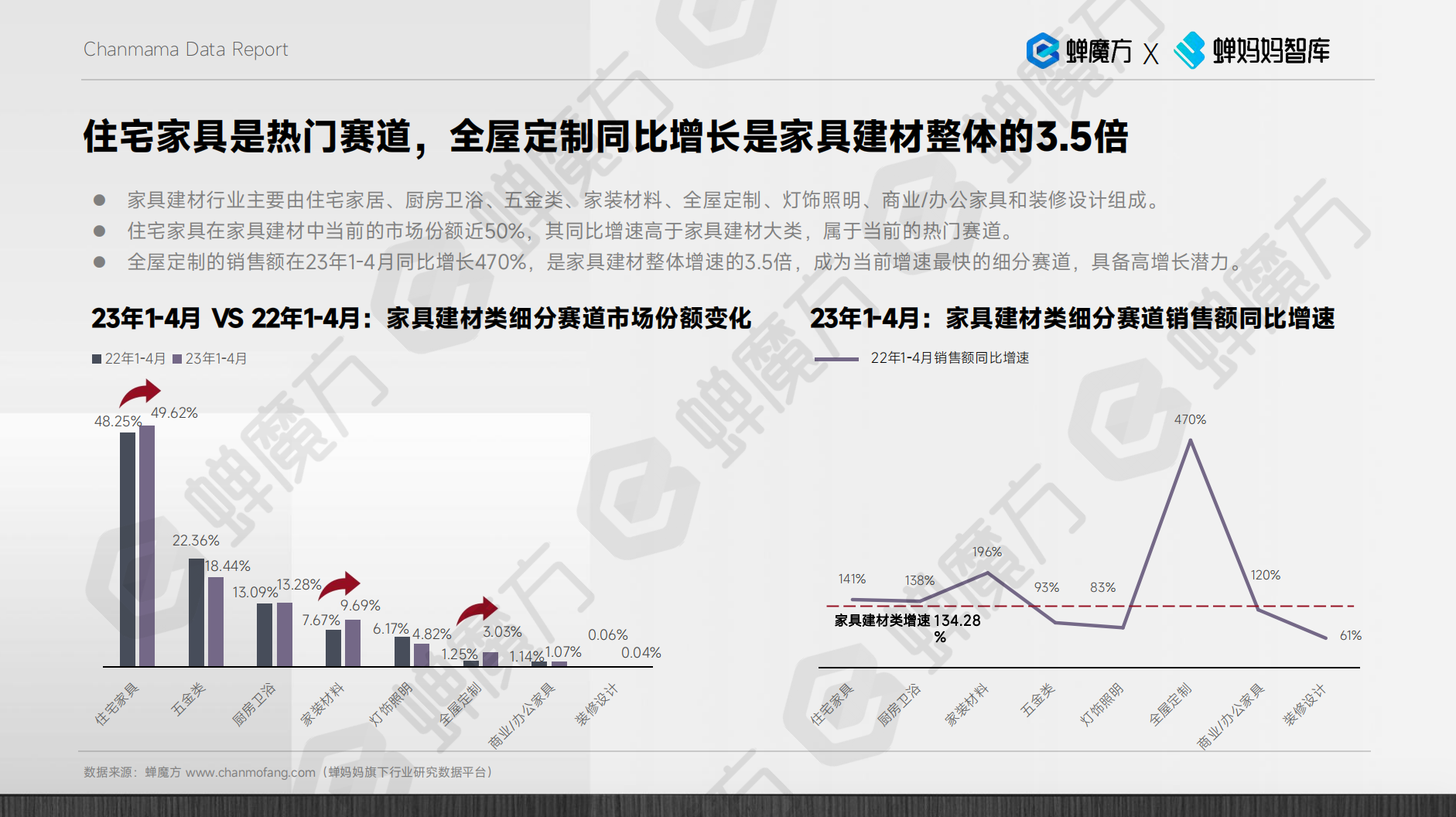Screen dimensions: 1456x817
Task: Click the 48.25% data label
Action: coord(118,422)
